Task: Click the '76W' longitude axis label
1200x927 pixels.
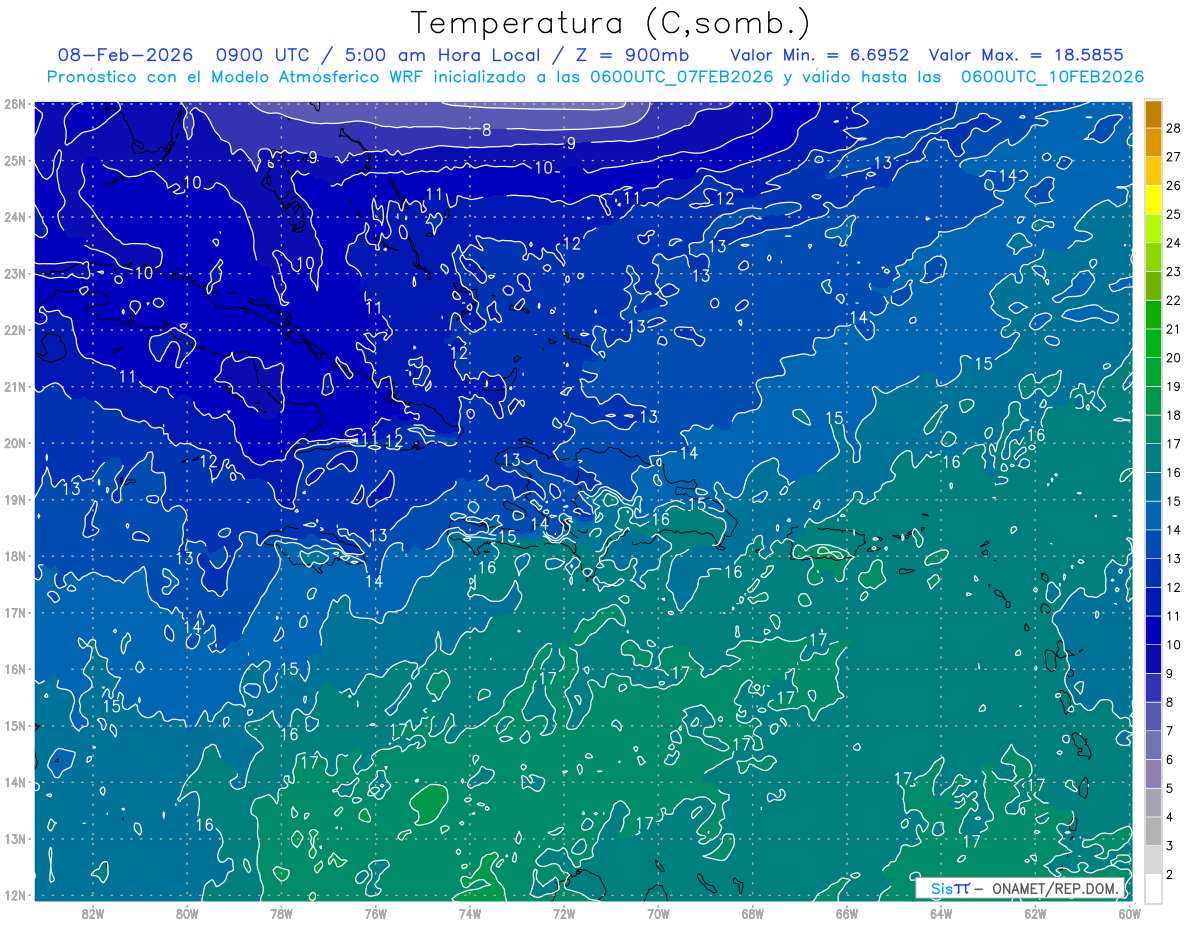Action: click(x=375, y=913)
